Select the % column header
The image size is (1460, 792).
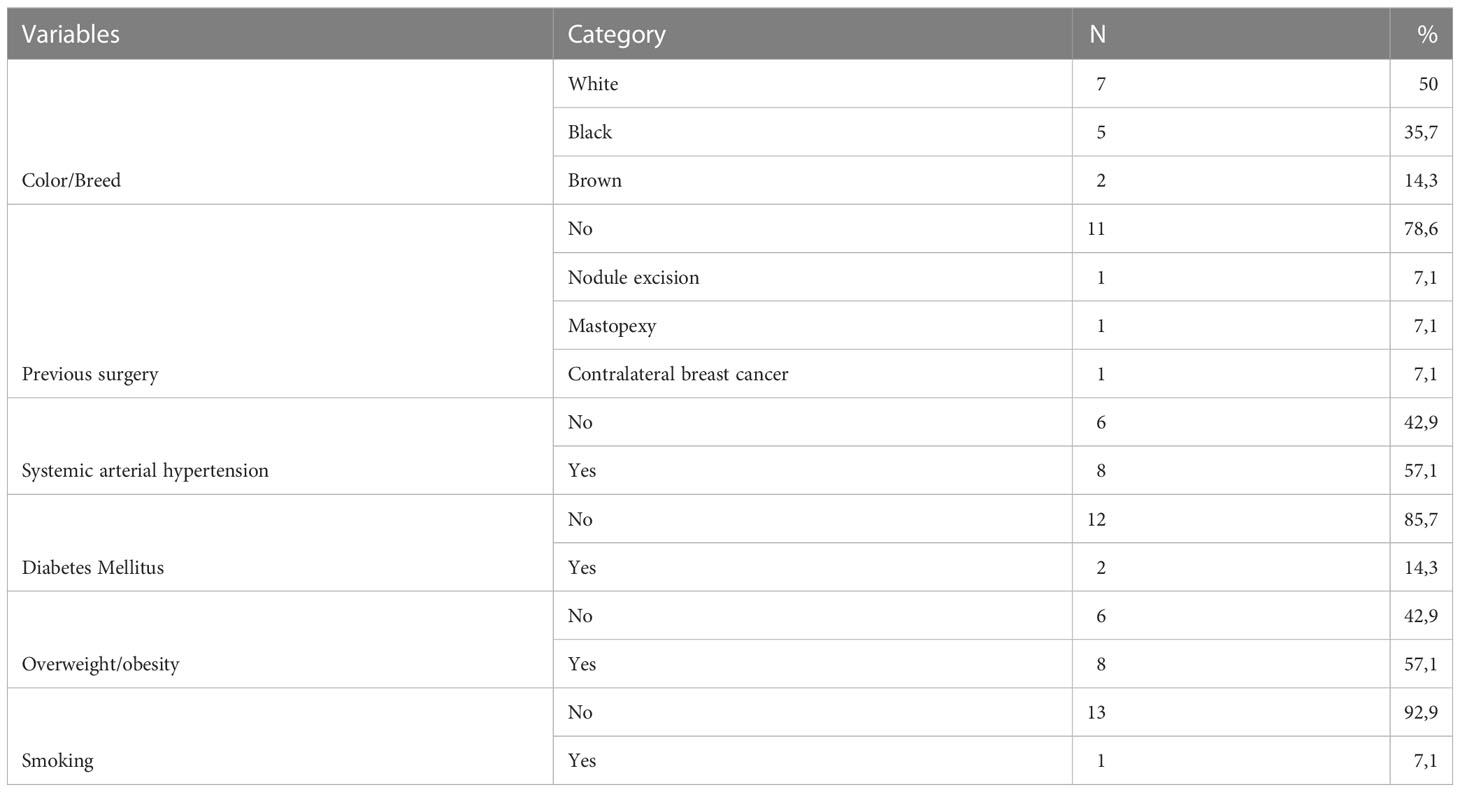pyautogui.click(x=1421, y=34)
